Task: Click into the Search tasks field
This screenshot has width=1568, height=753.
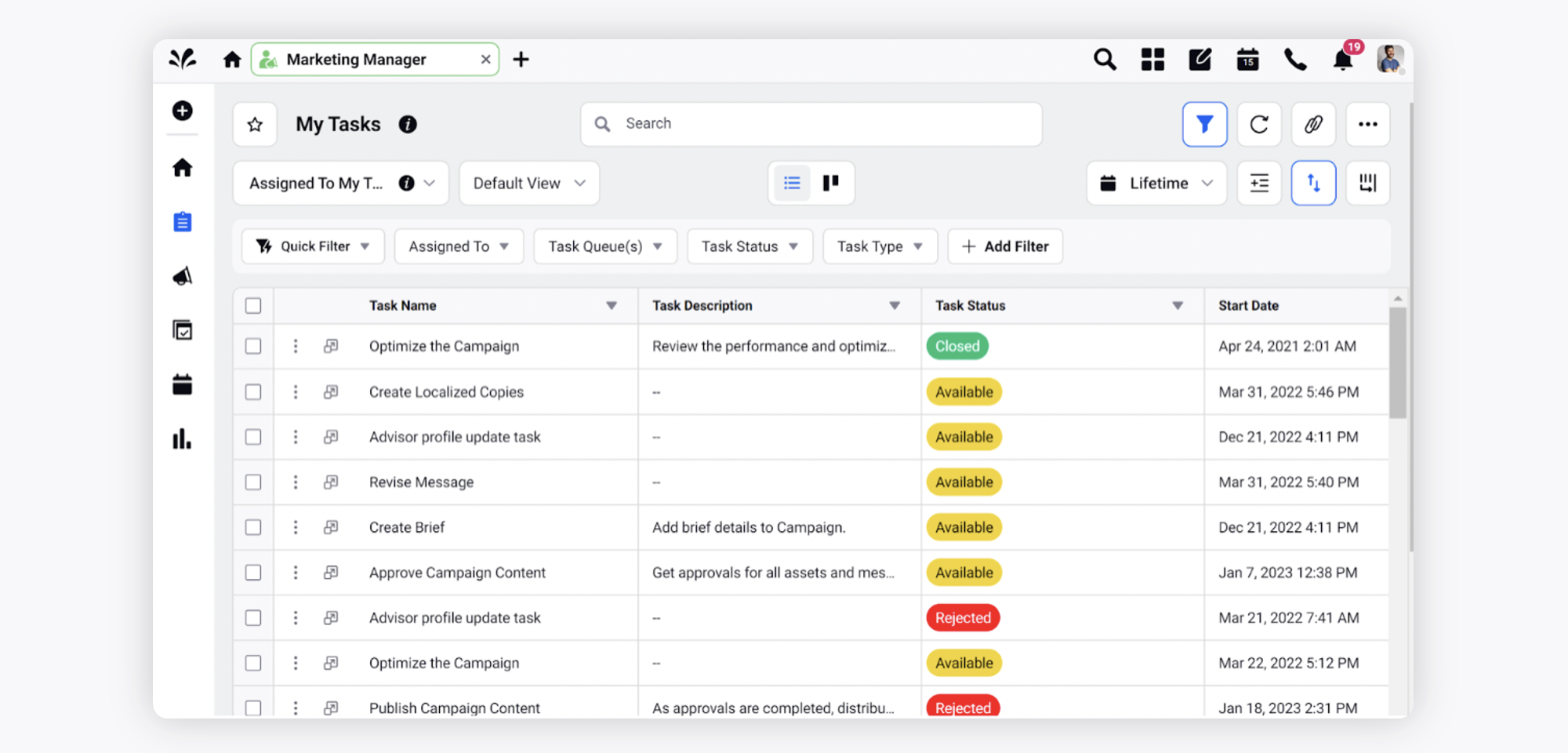Action: coord(811,124)
